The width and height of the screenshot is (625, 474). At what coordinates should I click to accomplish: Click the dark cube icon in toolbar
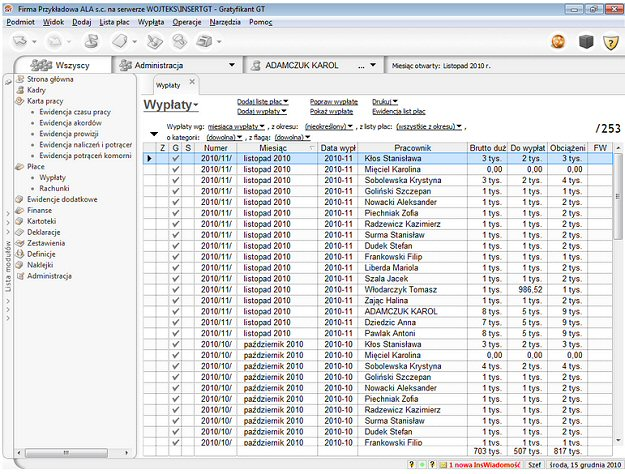coord(585,41)
